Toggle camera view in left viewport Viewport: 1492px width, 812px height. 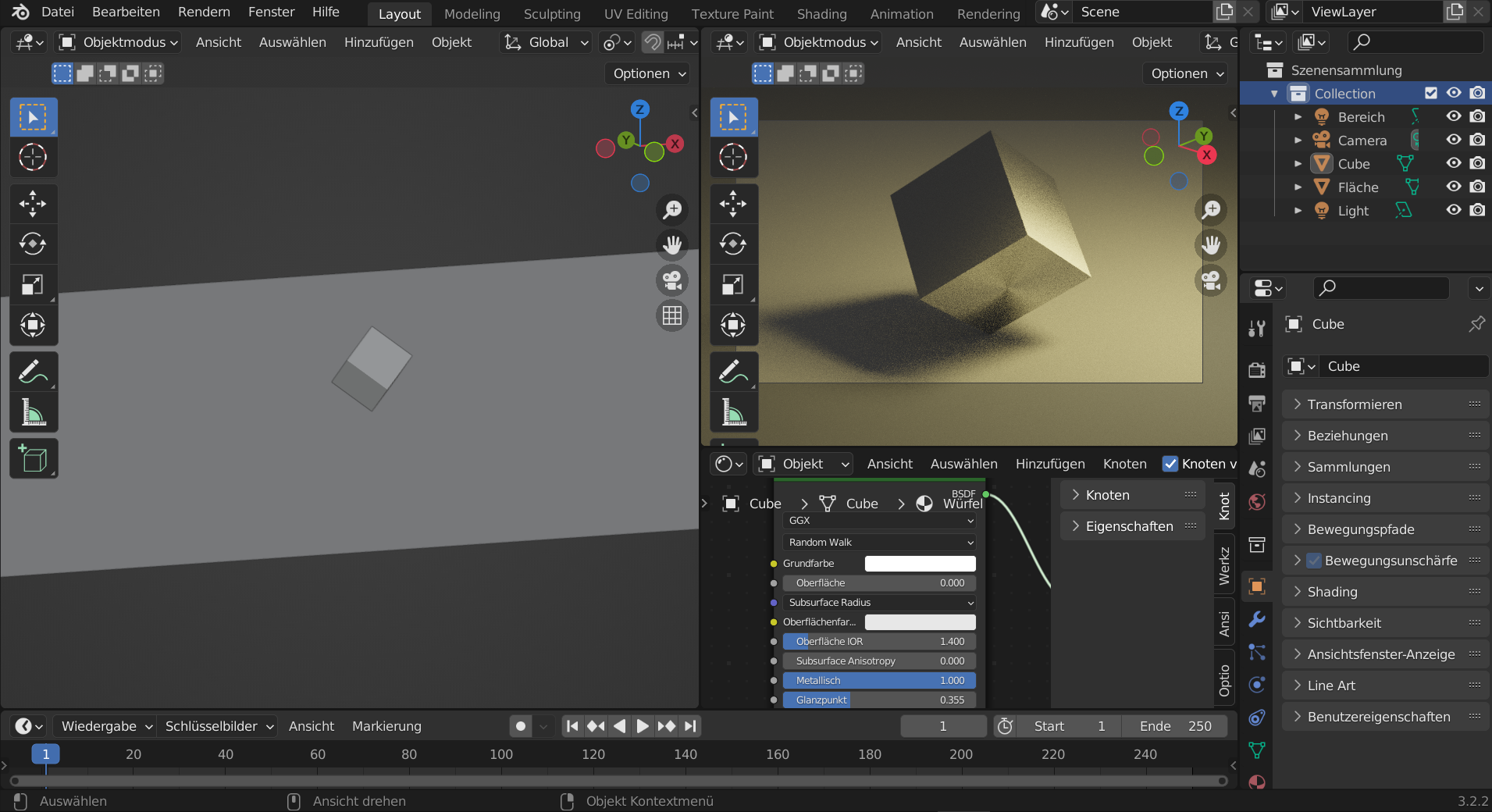tap(671, 280)
